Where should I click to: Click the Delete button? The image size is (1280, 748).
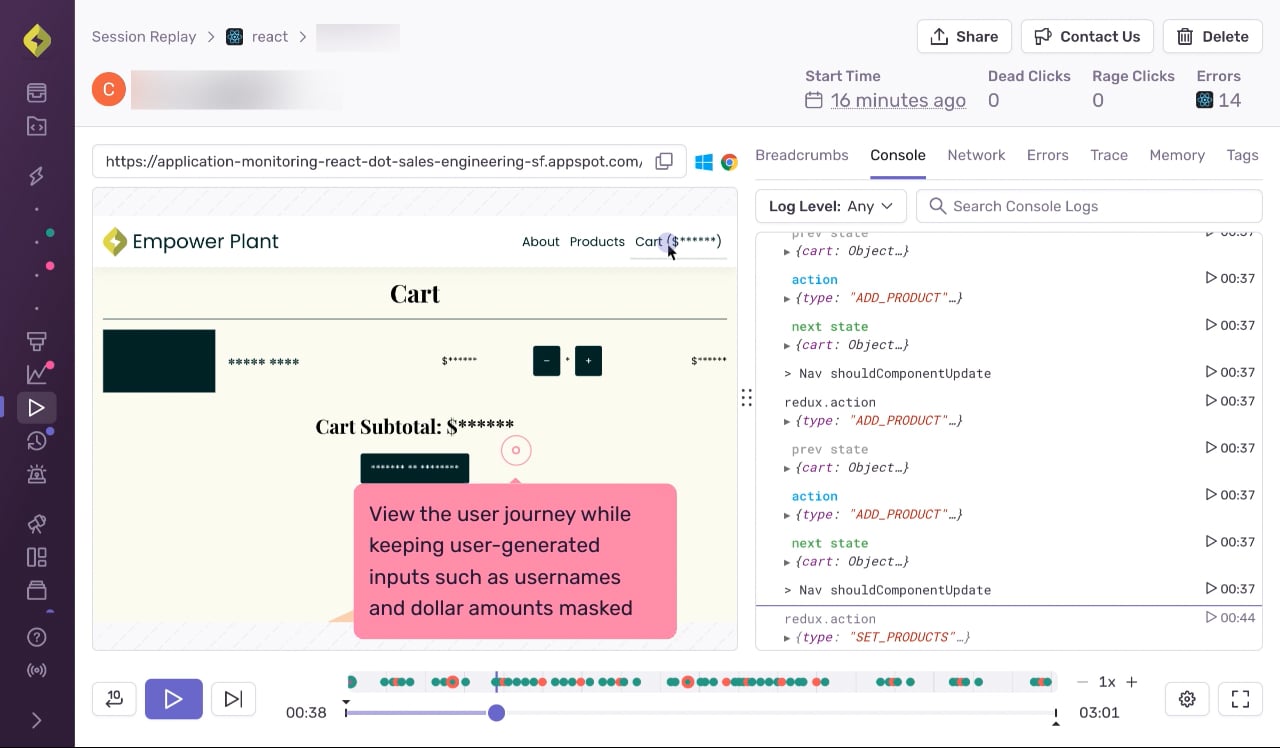tap(1212, 36)
